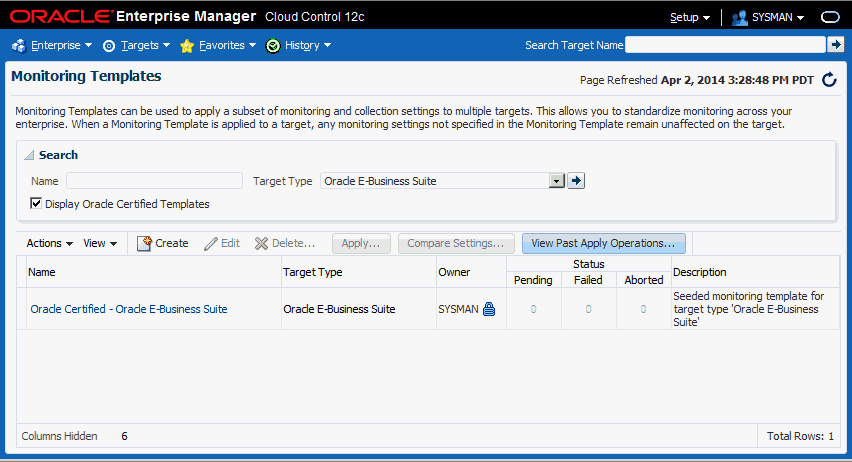Click the Pending status column header
852x462 pixels.
pyautogui.click(x=533, y=280)
